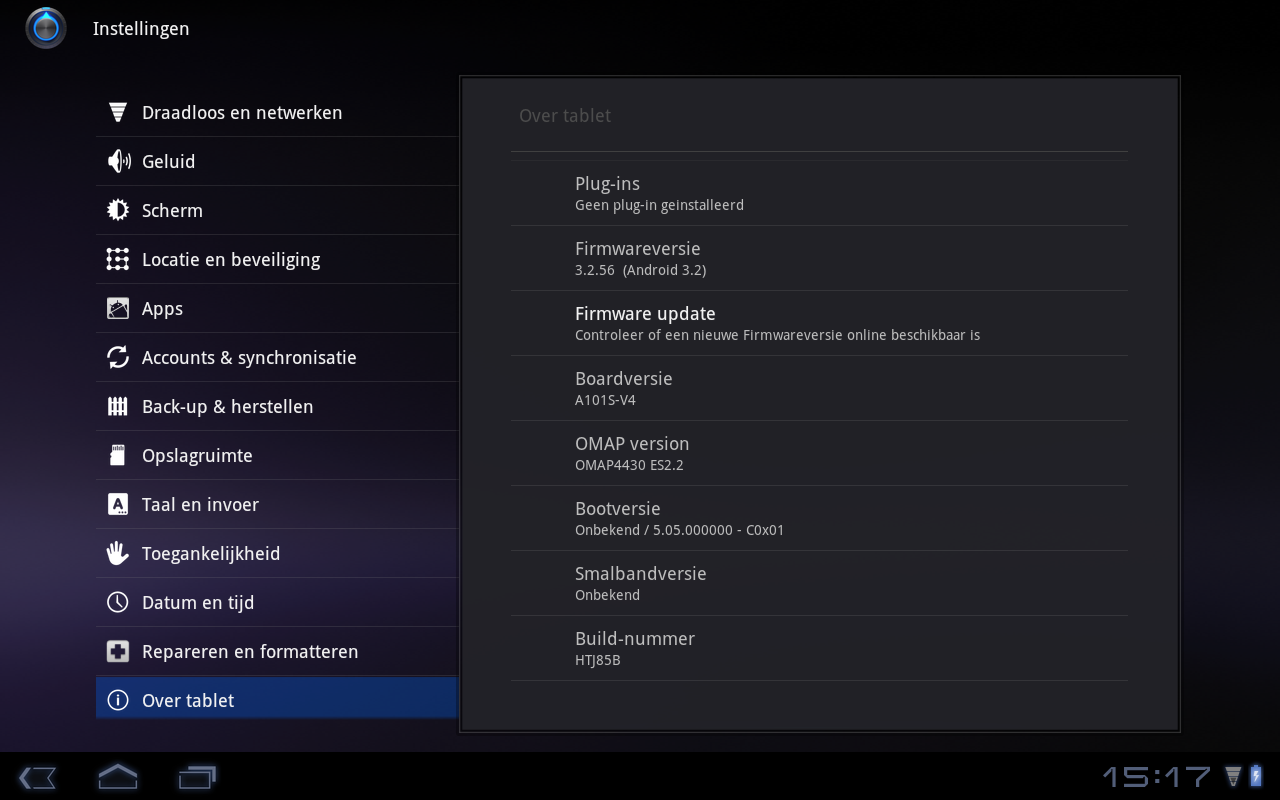Screen dimensions: 1280x800
Task: Tap the Back button in the navigation bar
Action: (x=37, y=777)
